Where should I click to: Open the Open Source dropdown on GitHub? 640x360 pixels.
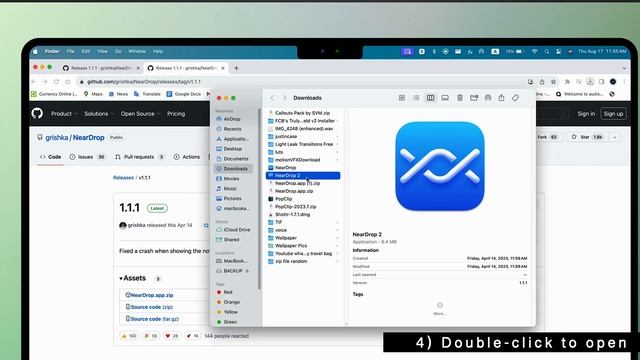pyautogui.click(x=140, y=114)
